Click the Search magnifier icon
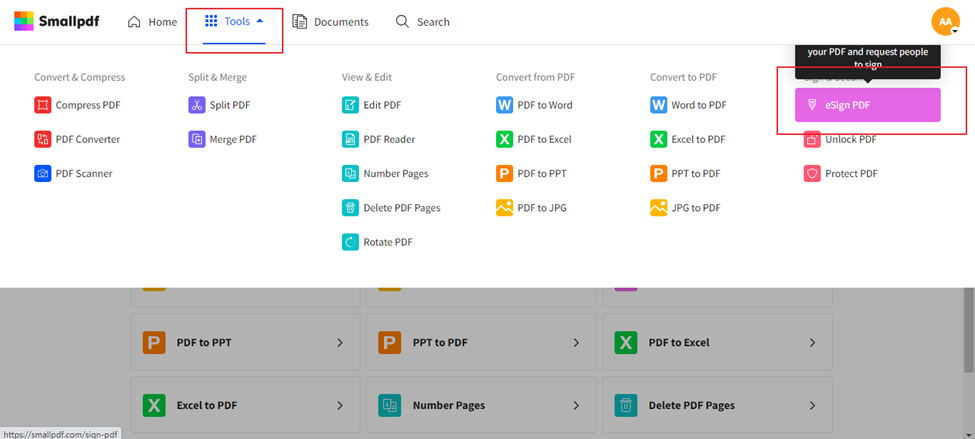The width and height of the screenshot is (975, 439). (x=402, y=22)
